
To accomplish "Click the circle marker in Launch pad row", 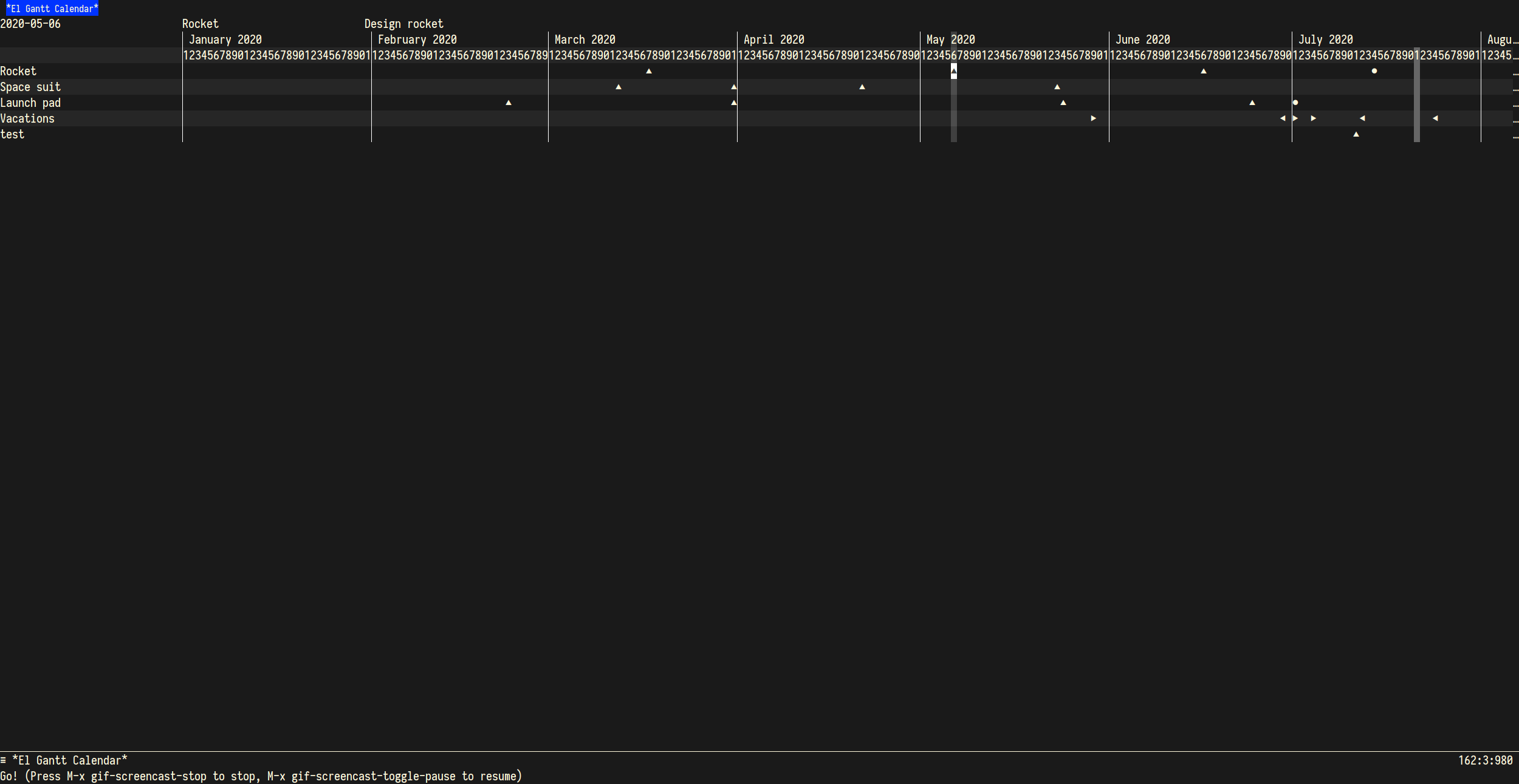I will pyautogui.click(x=1295, y=103).
